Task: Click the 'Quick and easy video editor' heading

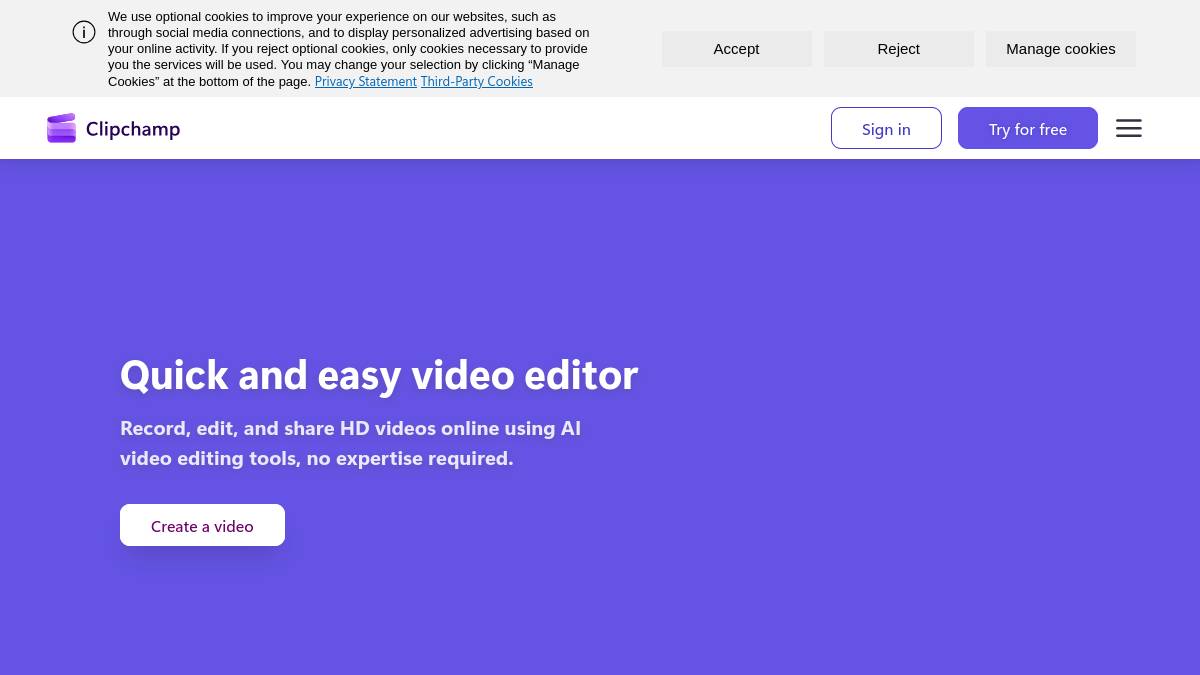Action: coord(378,375)
